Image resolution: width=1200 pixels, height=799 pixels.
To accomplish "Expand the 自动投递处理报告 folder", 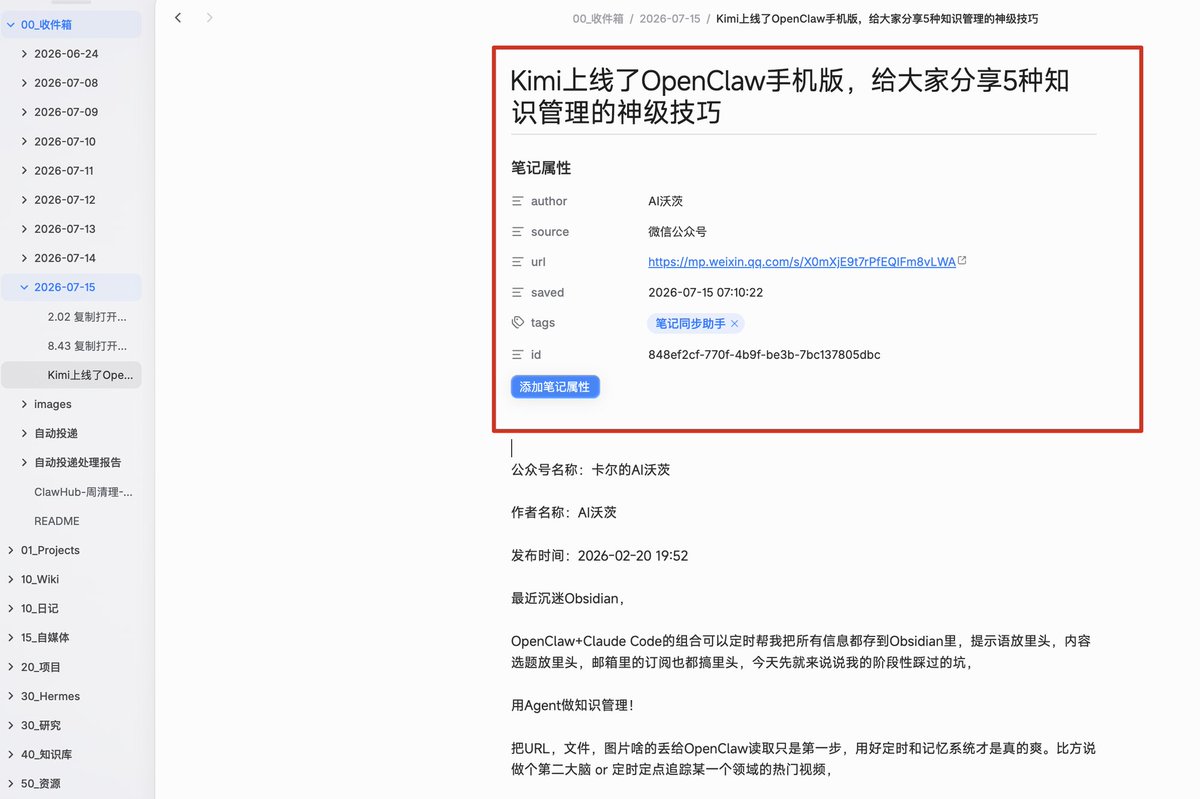I will [24, 462].
